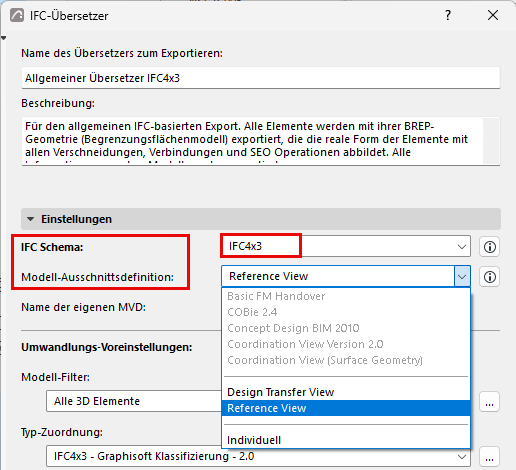Viewport: 516px width, 470px height.
Task: Click the Alle 3D Elemente filter field
Action: (x=134, y=401)
